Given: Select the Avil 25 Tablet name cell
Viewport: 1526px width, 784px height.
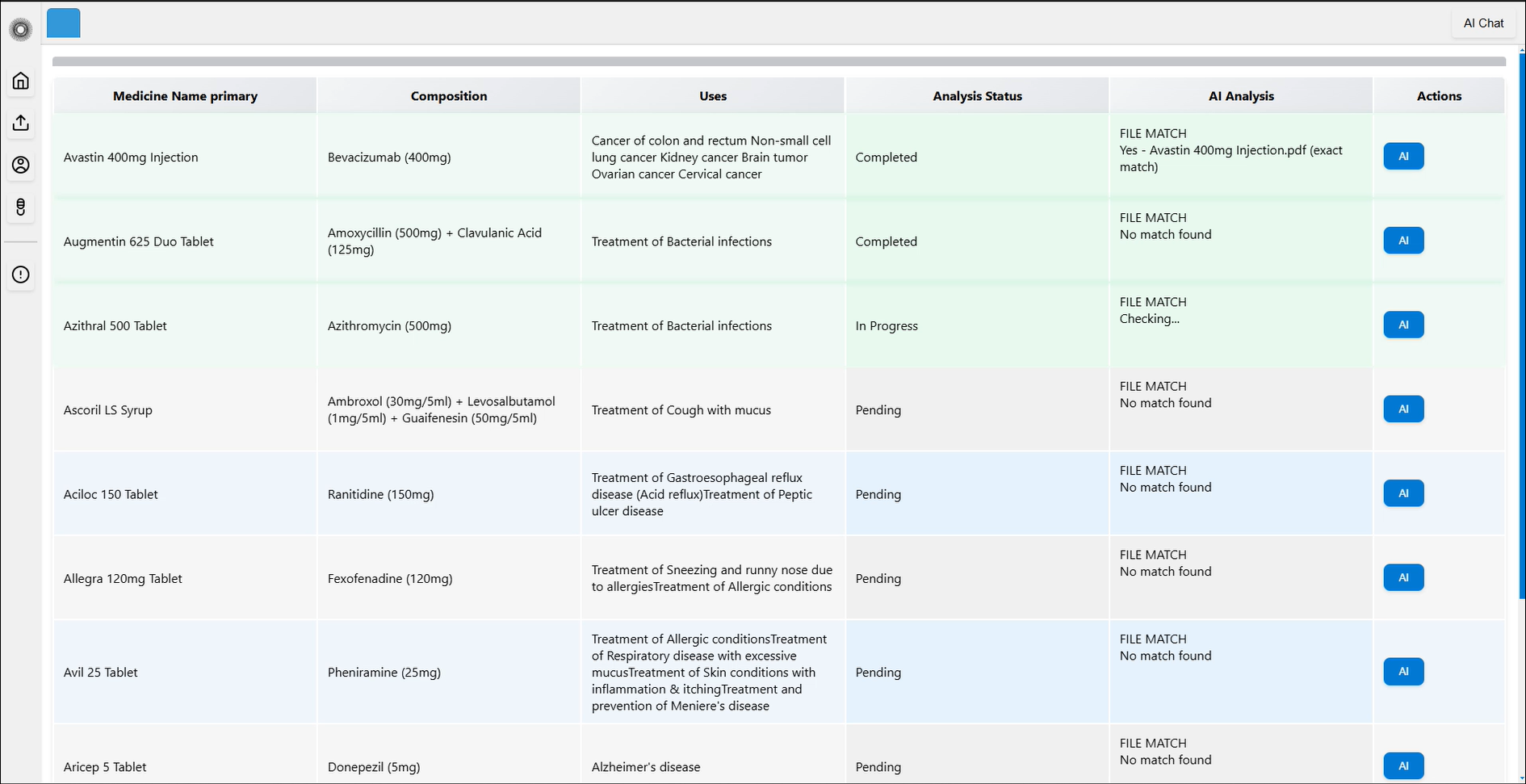Looking at the screenshot, I should pos(185,673).
